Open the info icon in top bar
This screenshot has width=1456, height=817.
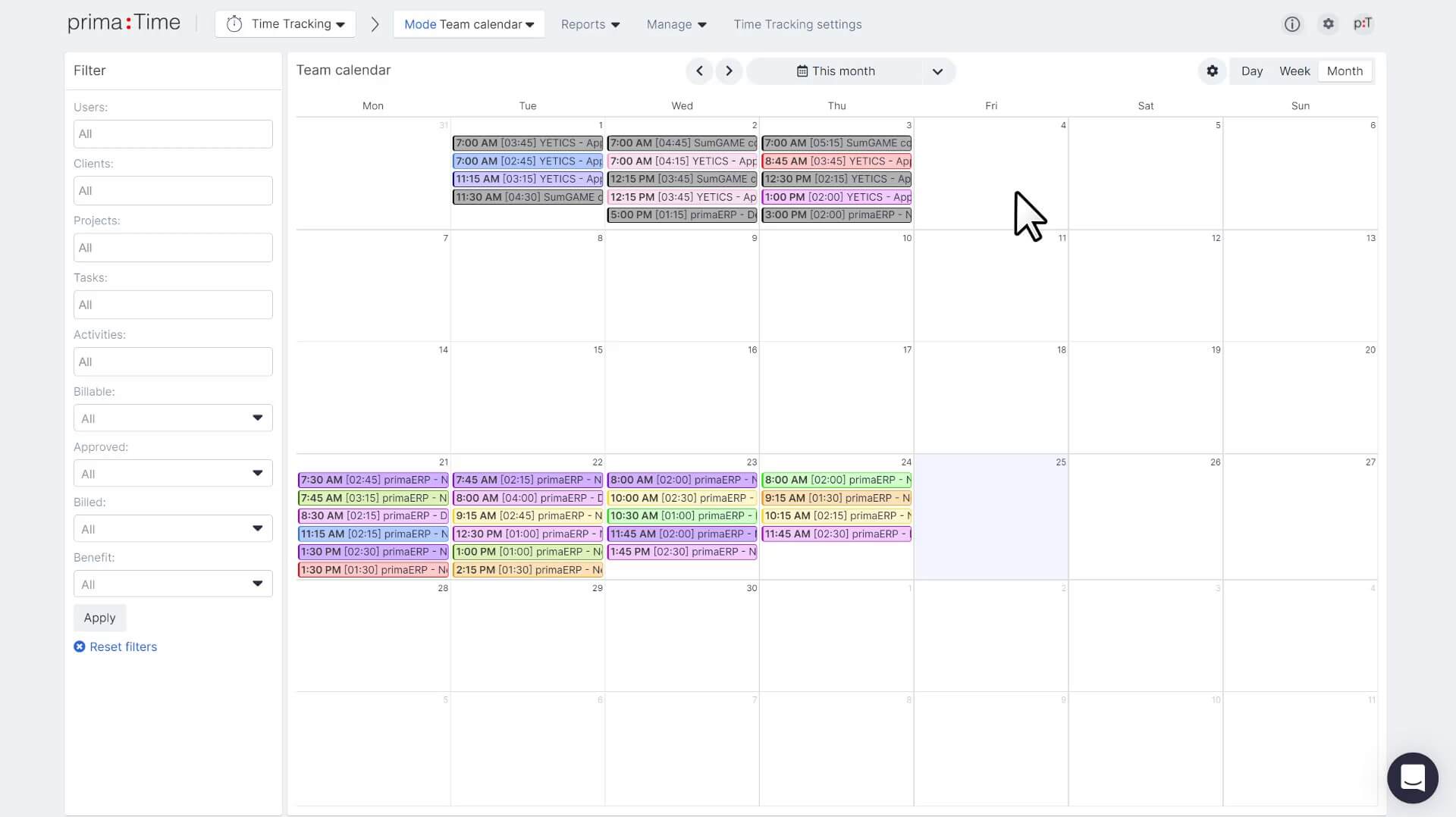click(x=1292, y=24)
